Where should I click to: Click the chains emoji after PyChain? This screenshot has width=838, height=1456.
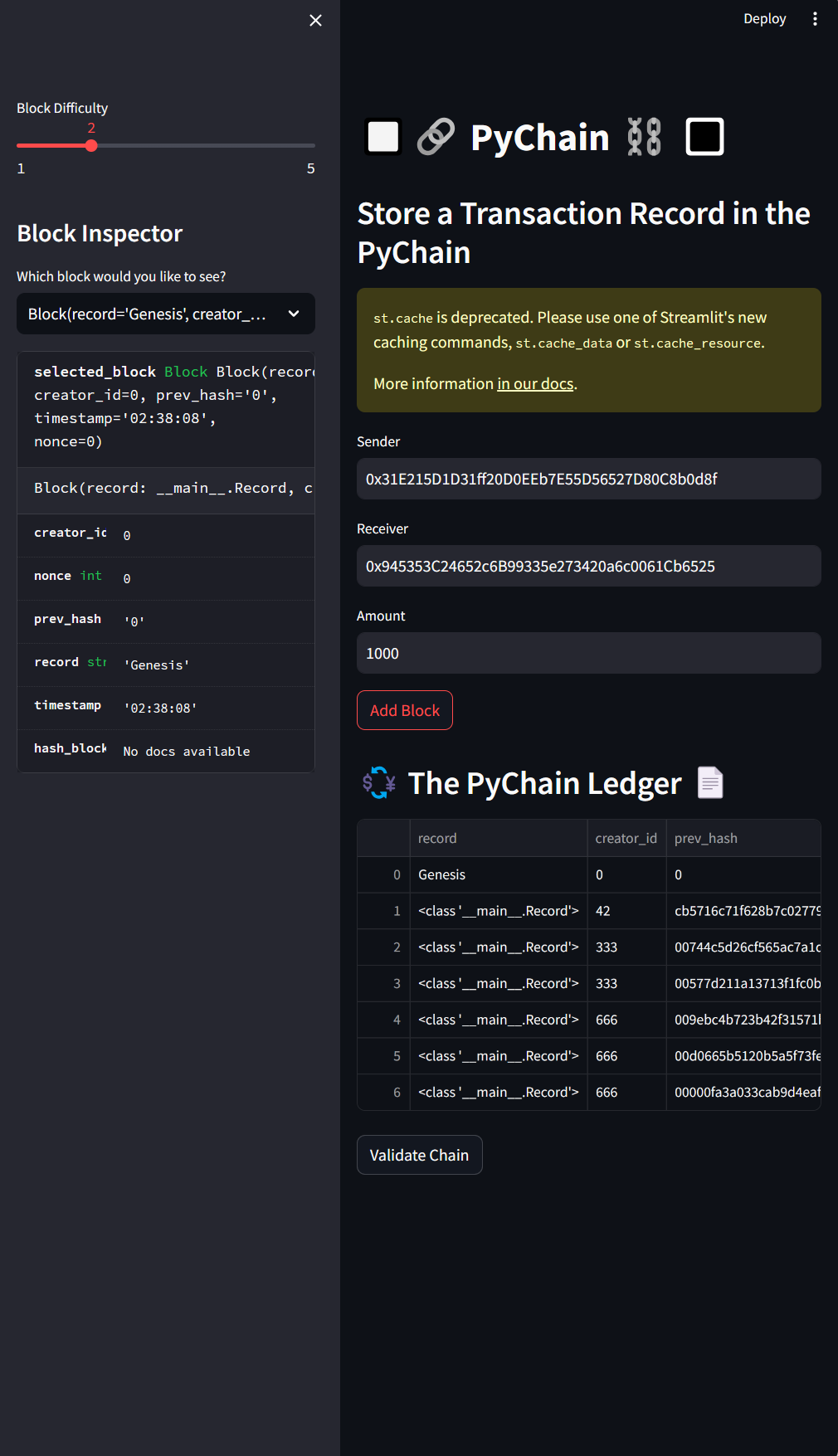[x=644, y=137]
